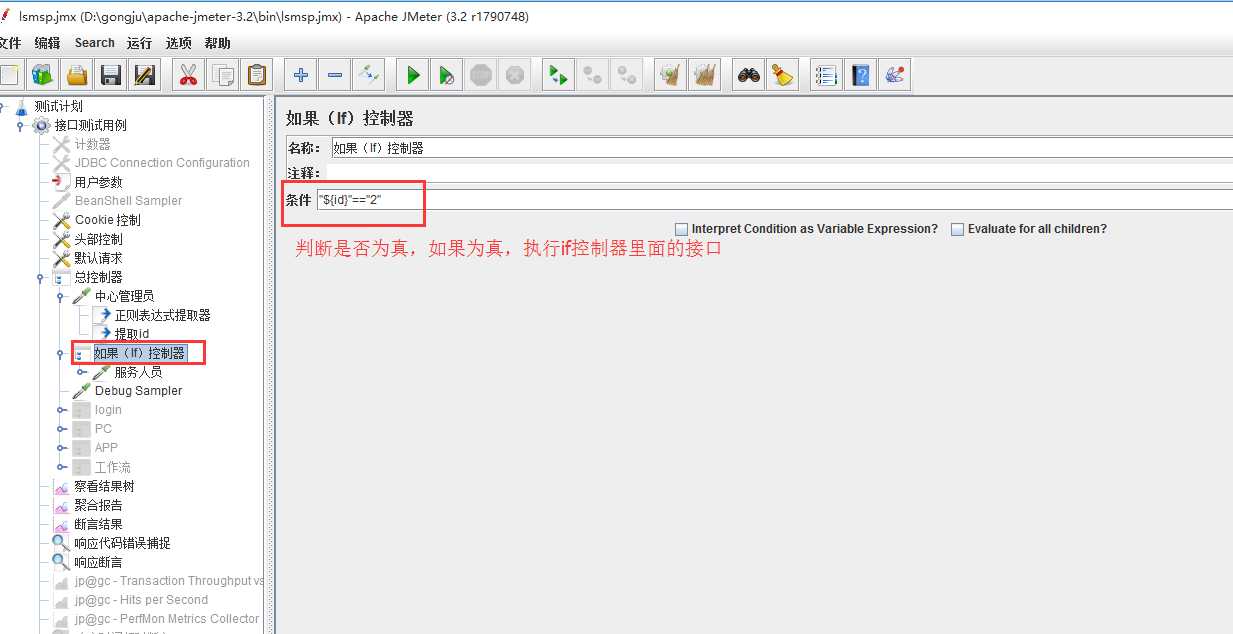
Task: Start the test with green play icon
Action: pyautogui.click(x=412, y=75)
